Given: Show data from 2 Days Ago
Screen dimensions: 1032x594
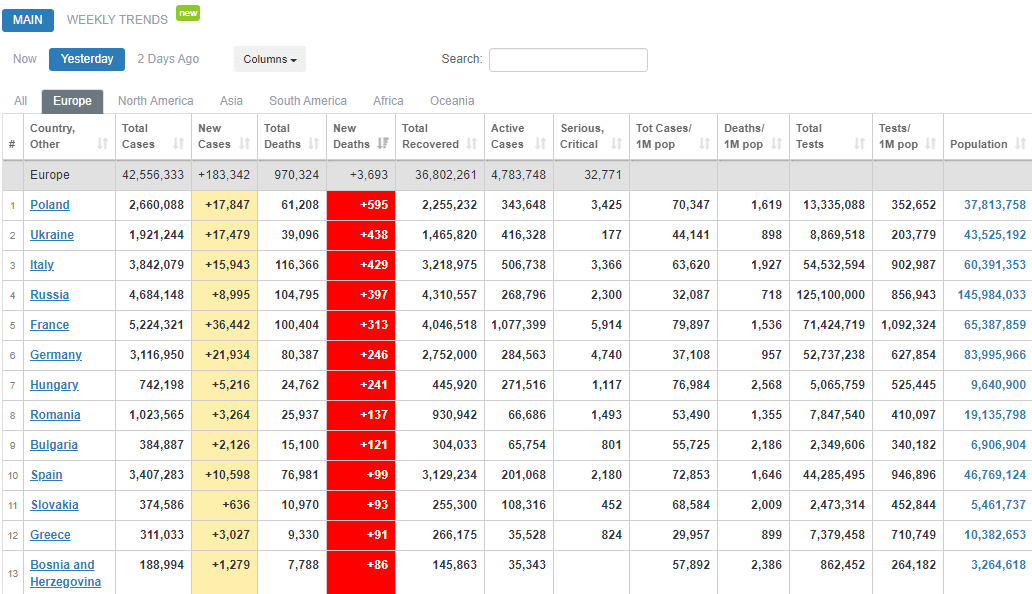Looking at the screenshot, I should tap(168, 59).
